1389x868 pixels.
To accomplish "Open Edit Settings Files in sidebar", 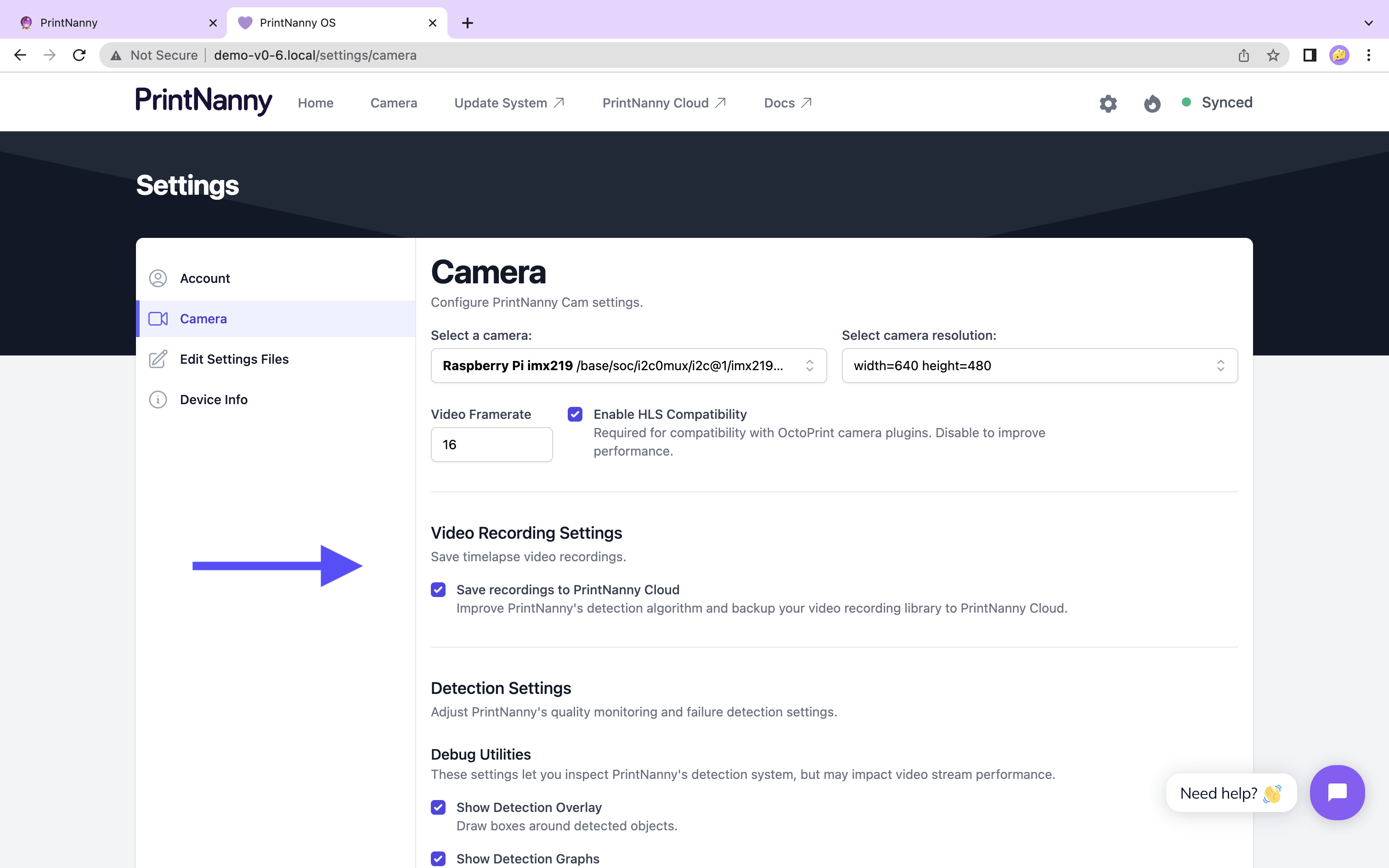I will pyautogui.click(x=276, y=359).
